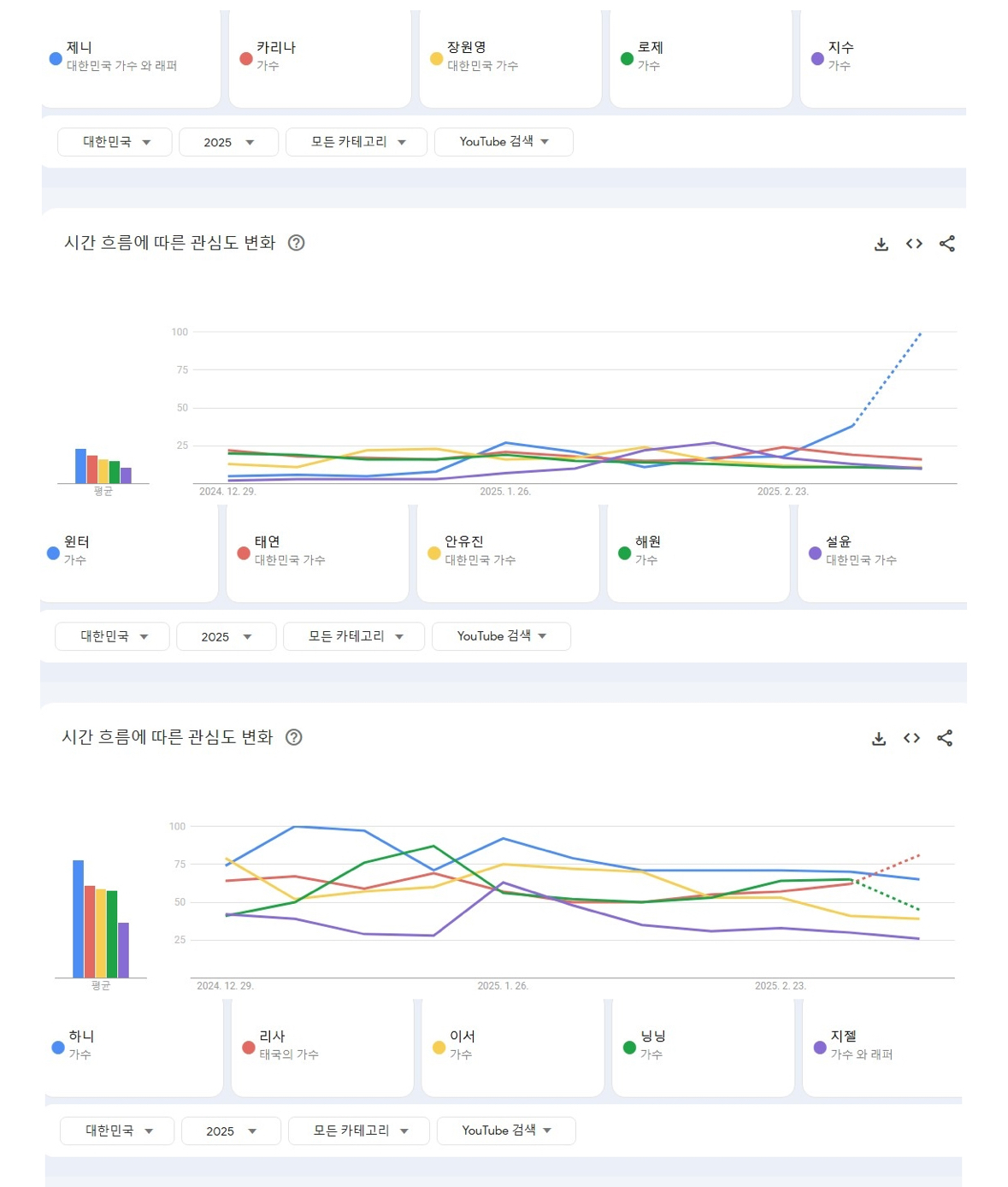Screen dimensions: 1008x1187
Task: Expand the 2025 dropdown under the 윈터 row
Action: (226, 636)
